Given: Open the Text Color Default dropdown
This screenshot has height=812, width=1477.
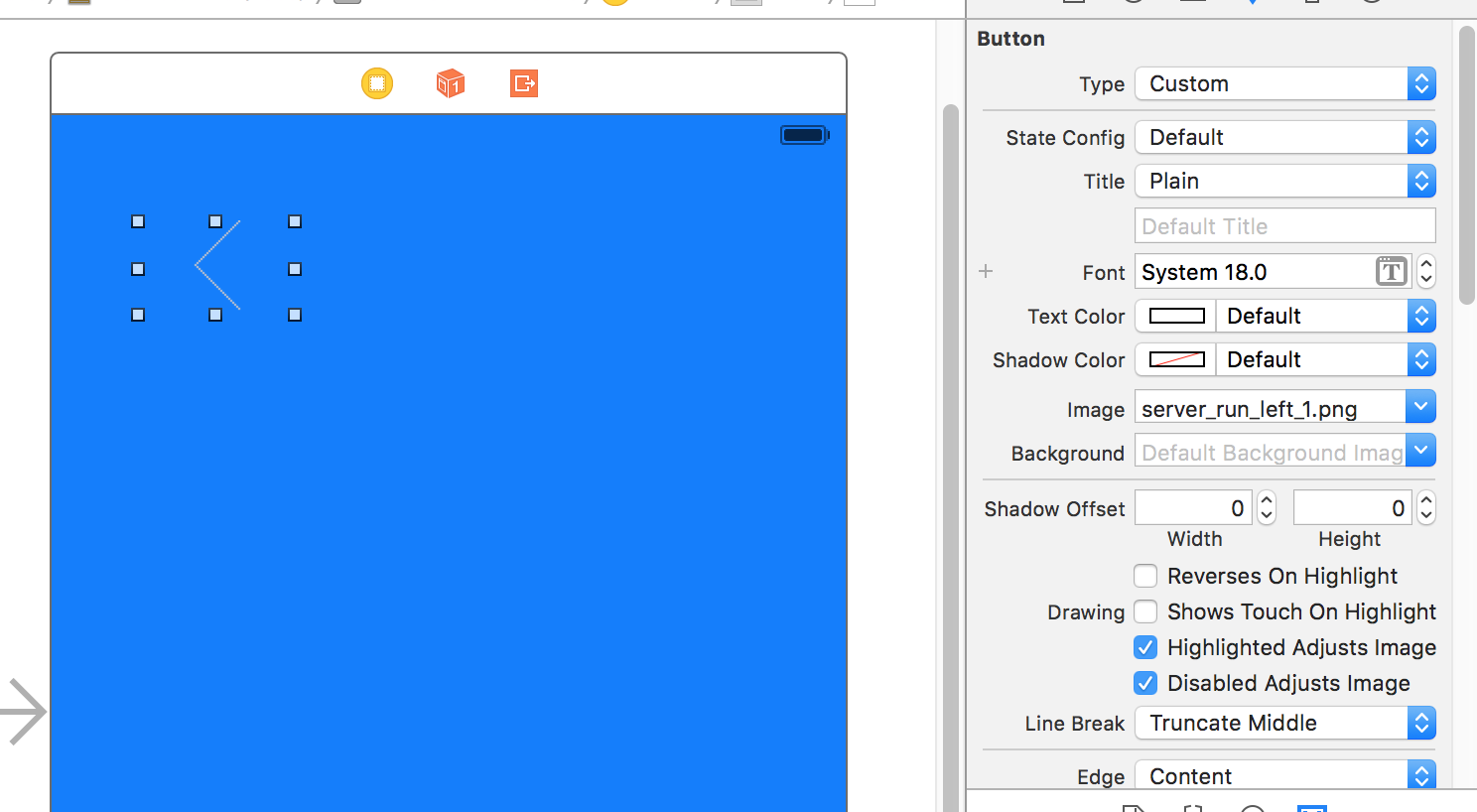Looking at the screenshot, I should (1326, 316).
